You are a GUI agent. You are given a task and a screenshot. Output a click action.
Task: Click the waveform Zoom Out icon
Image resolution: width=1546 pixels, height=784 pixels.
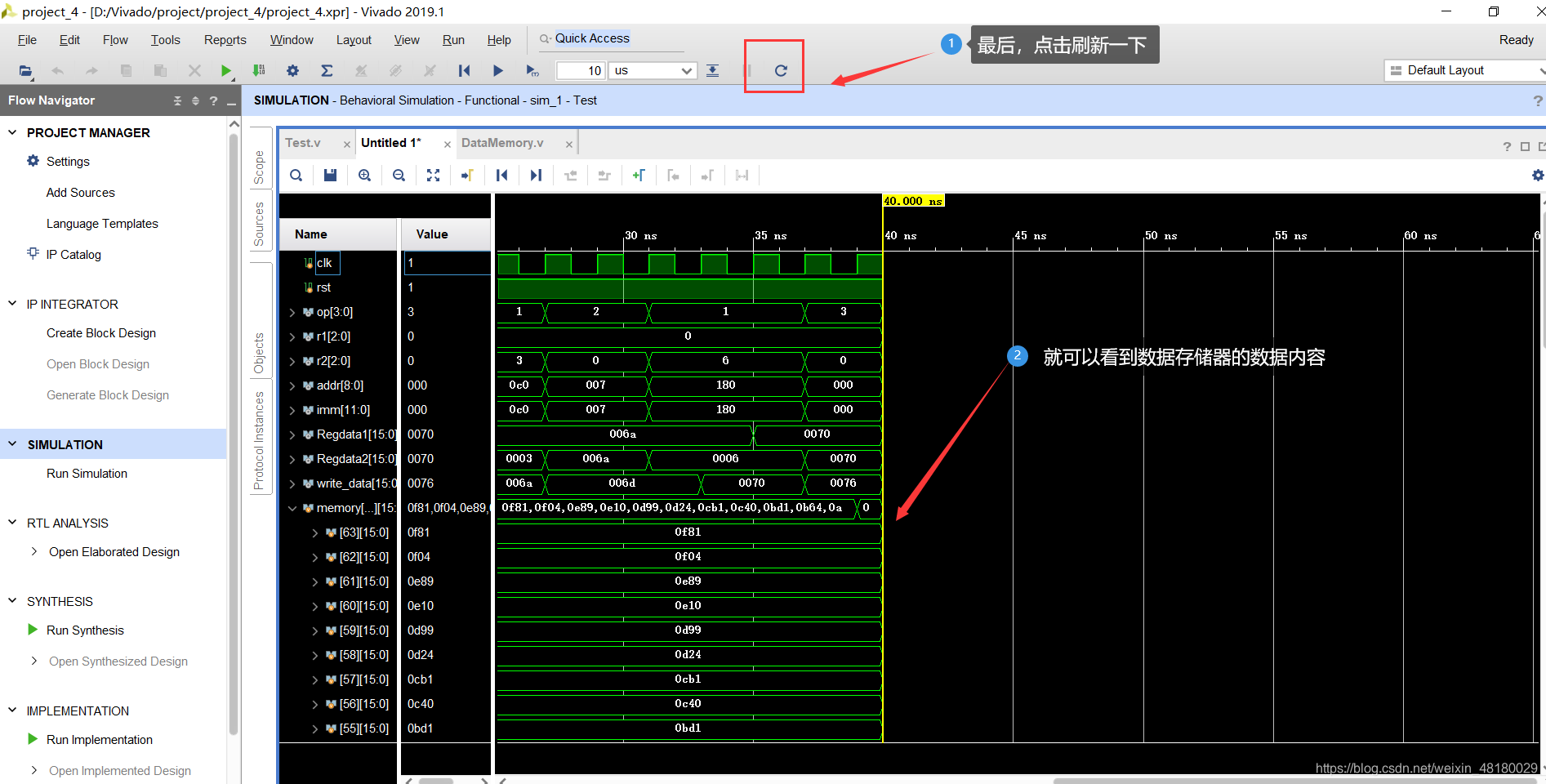(399, 175)
